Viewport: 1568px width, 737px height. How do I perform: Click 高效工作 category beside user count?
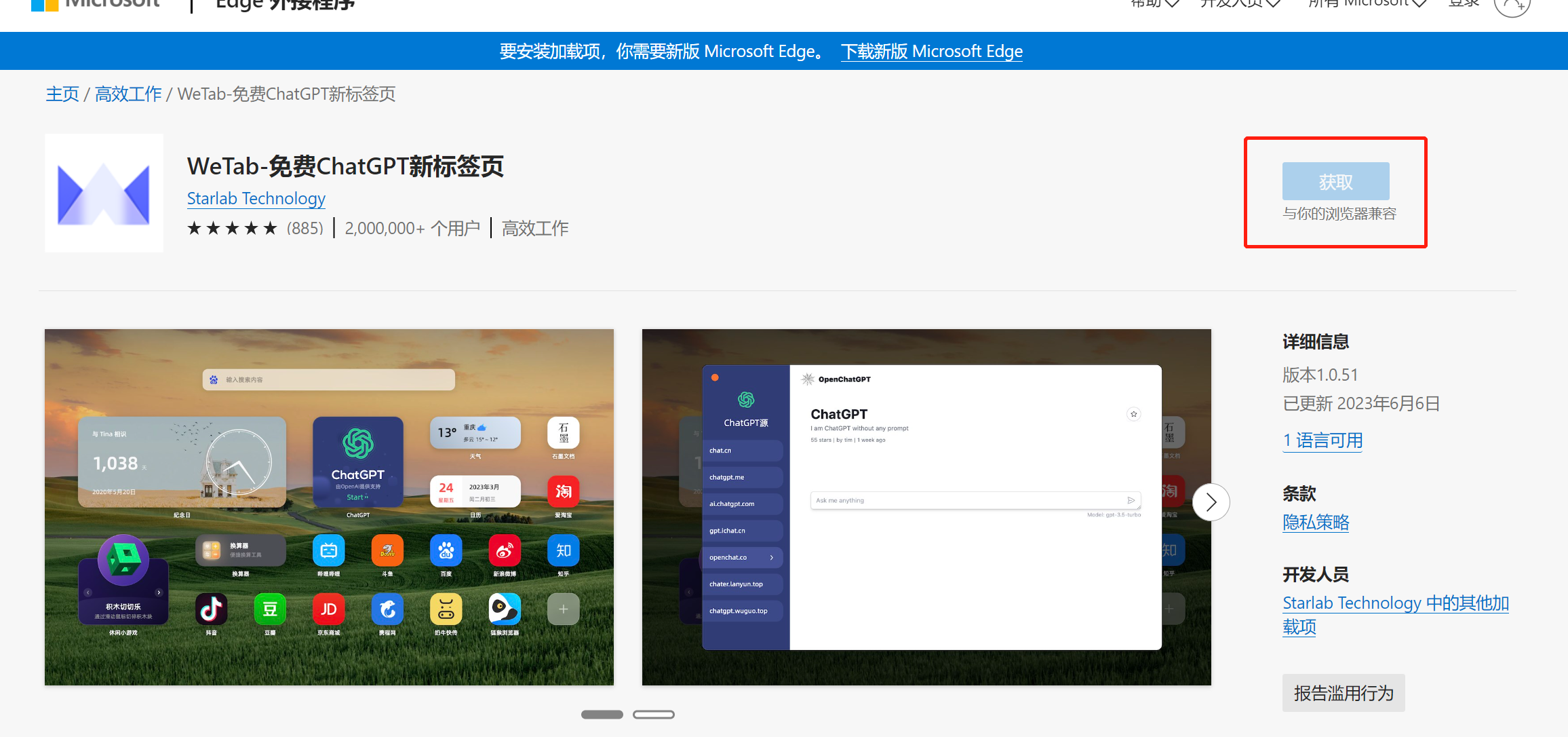(535, 228)
